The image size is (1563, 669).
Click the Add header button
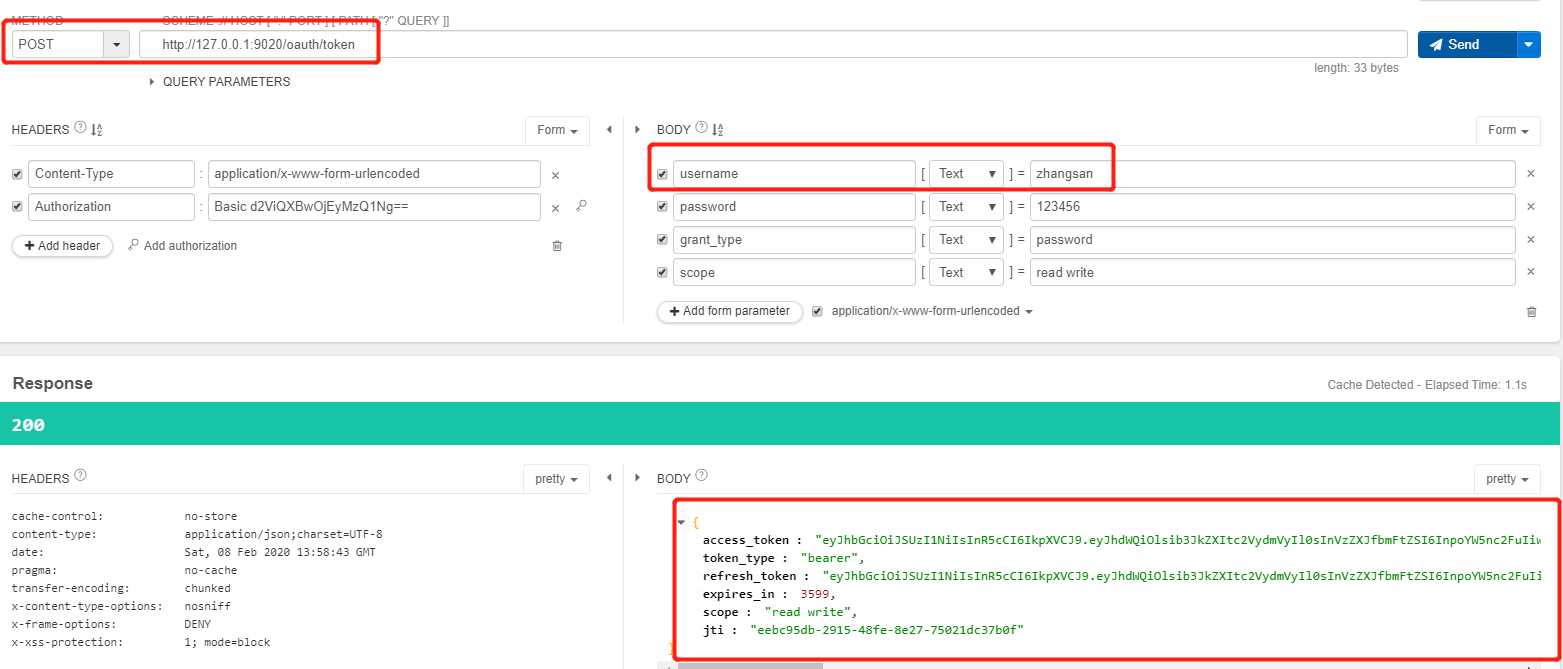62,246
